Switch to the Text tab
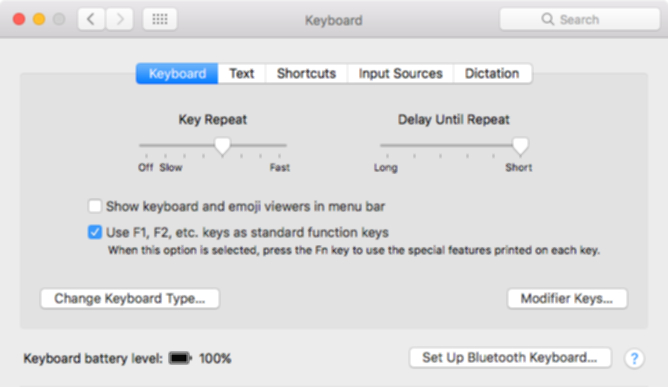Image resolution: width=668 pixels, height=387 pixels. (242, 73)
